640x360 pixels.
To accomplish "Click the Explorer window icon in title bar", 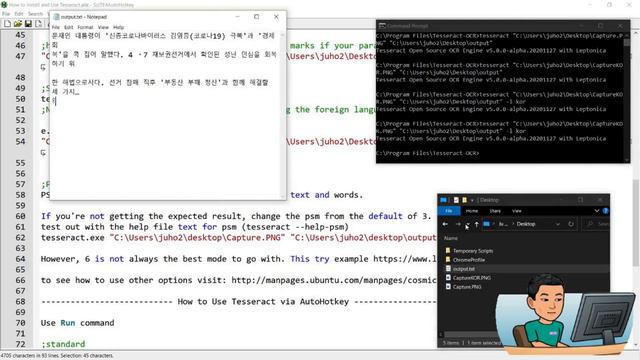I will pyautogui.click(x=443, y=200).
